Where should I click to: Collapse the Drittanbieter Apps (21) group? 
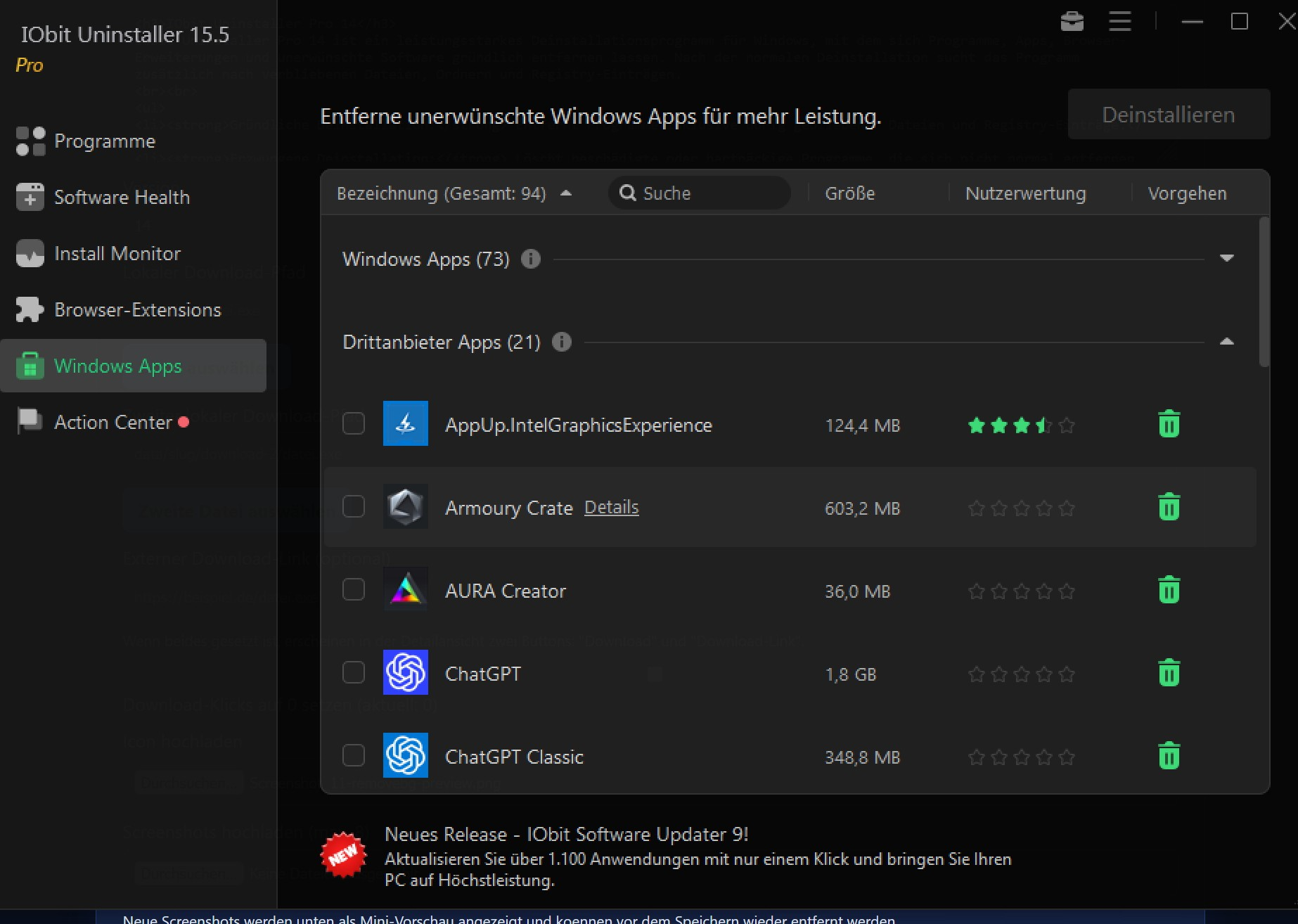click(1227, 341)
